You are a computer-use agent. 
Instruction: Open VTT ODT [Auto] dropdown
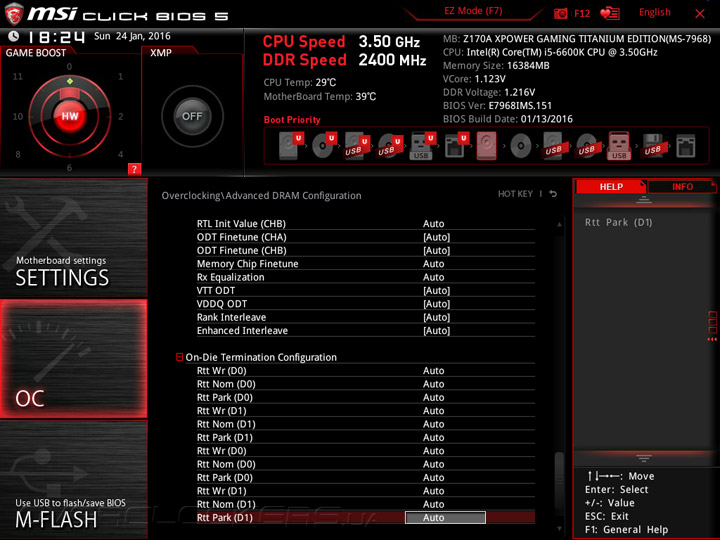tap(436, 290)
